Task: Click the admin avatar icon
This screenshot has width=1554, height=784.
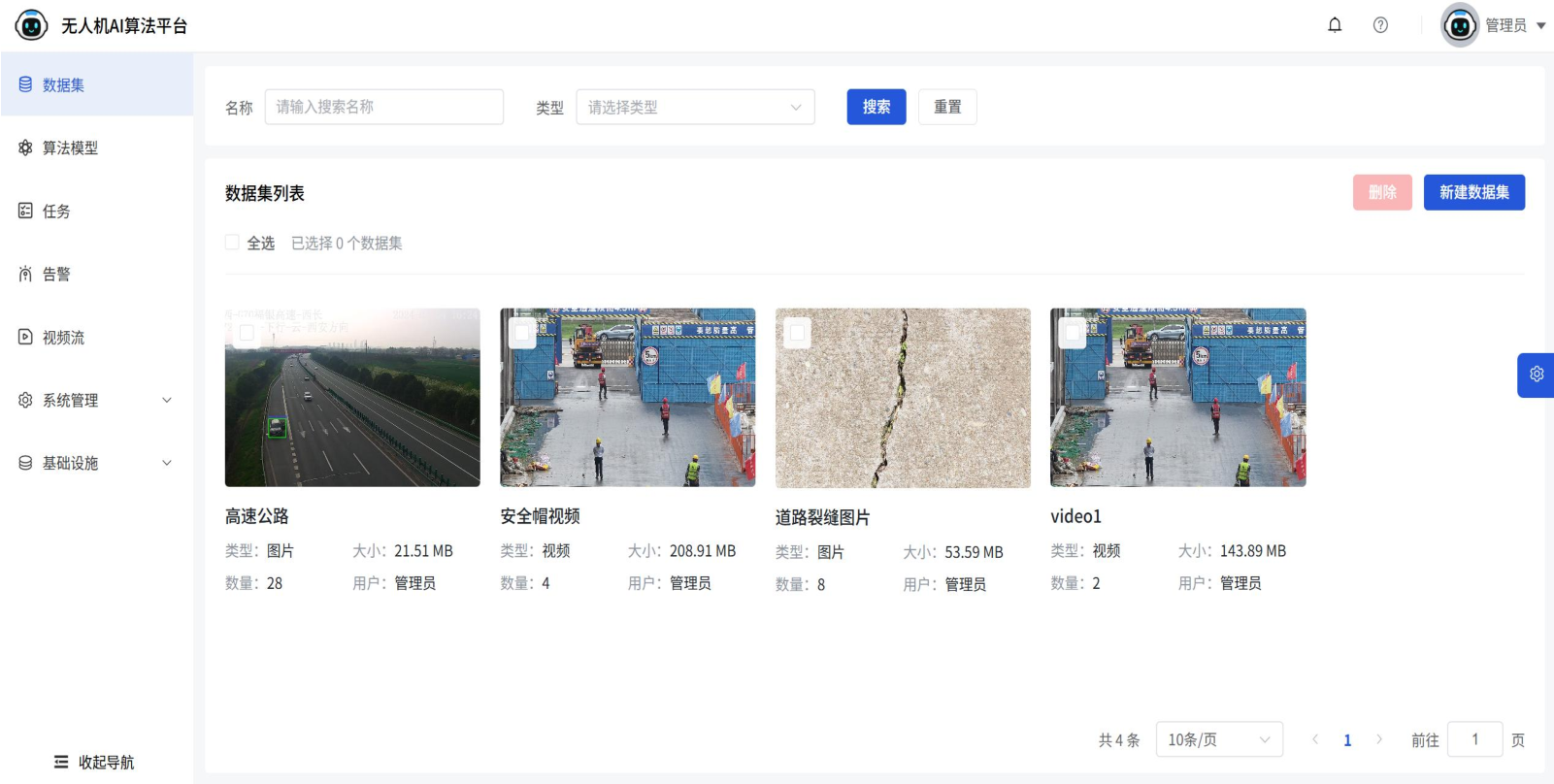Action: 1459,25
